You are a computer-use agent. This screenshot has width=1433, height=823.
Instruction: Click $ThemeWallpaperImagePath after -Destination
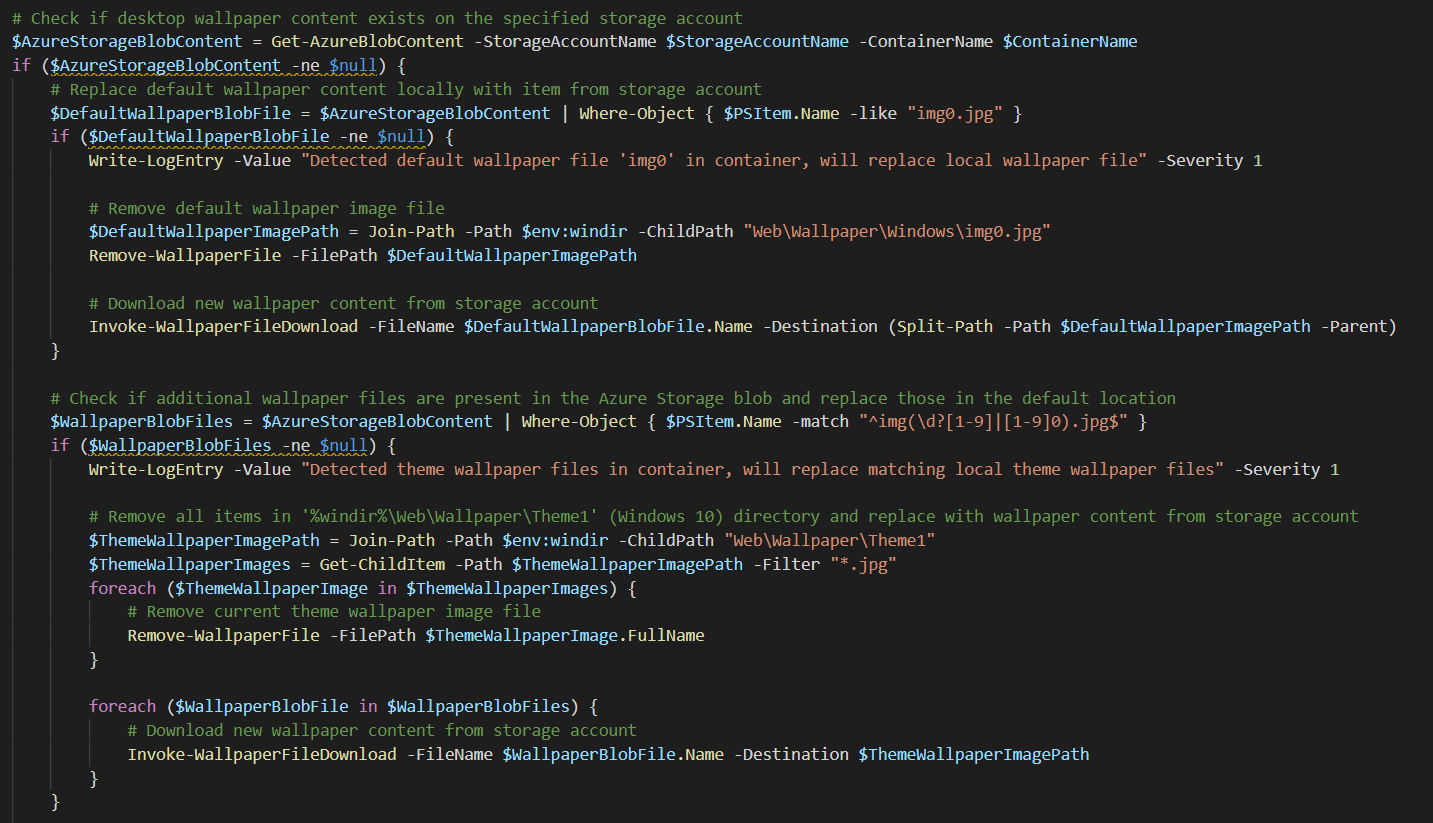click(974, 754)
